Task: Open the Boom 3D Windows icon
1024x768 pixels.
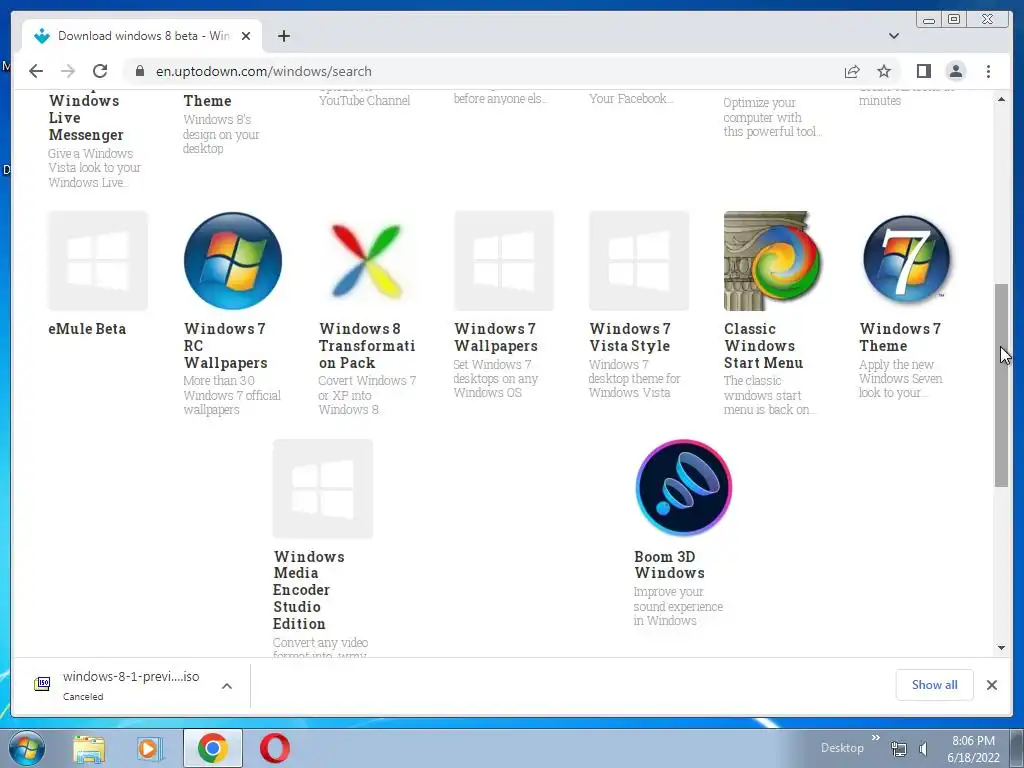Action: point(684,488)
